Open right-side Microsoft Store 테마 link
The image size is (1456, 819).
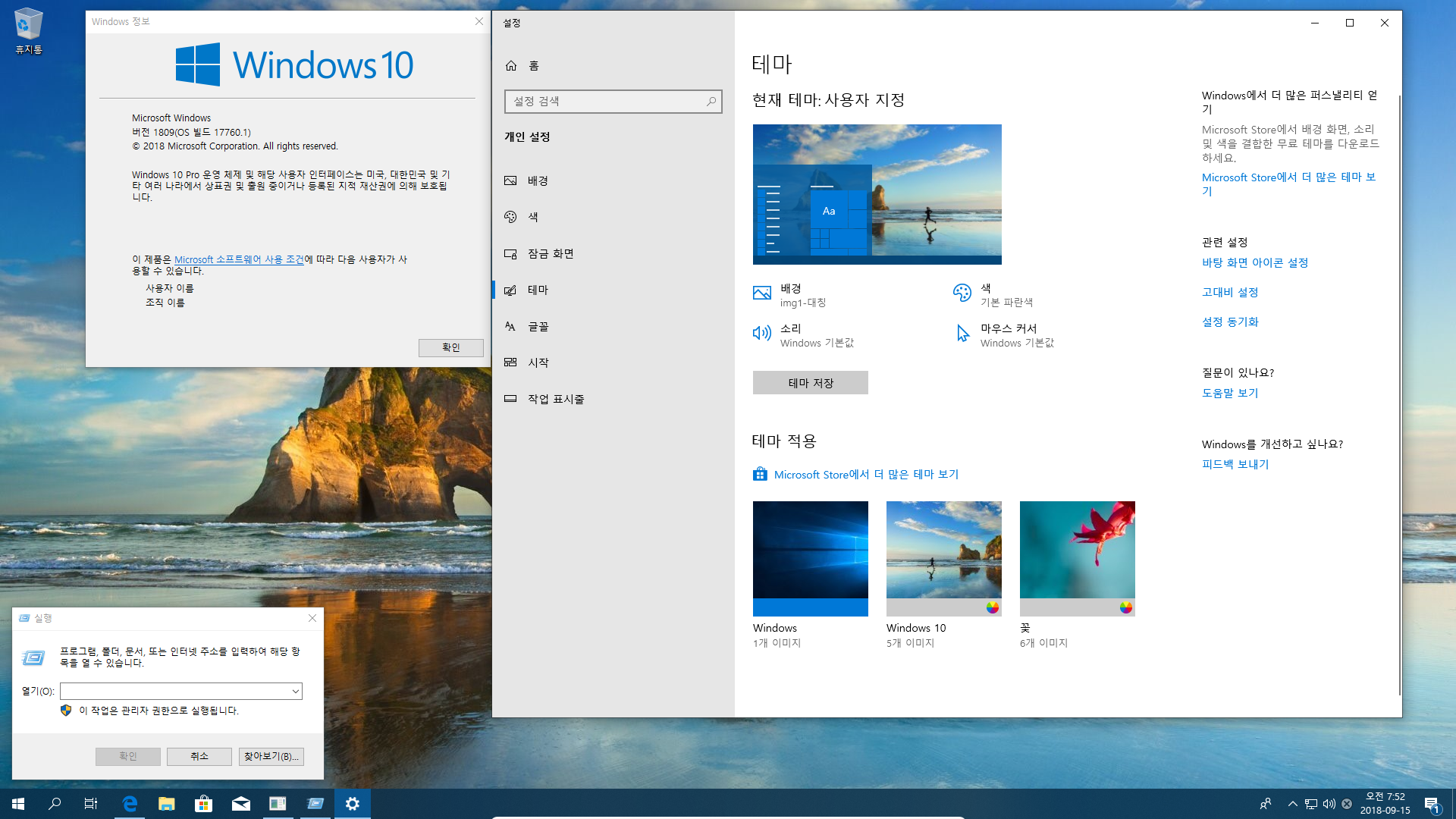click(x=1288, y=184)
